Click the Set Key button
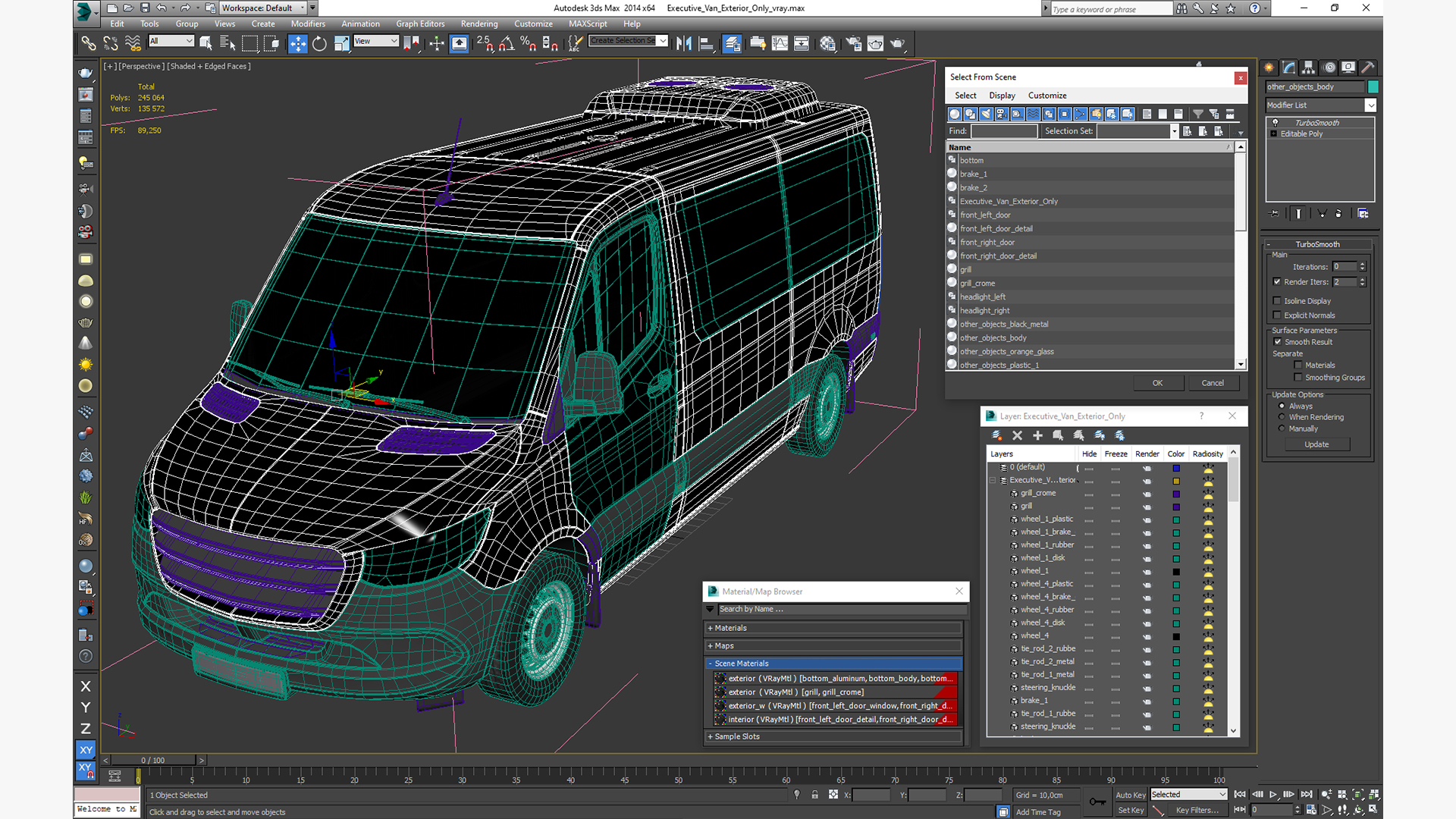Image resolution: width=1456 pixels, height=819 pixels. pos(1130,810)
